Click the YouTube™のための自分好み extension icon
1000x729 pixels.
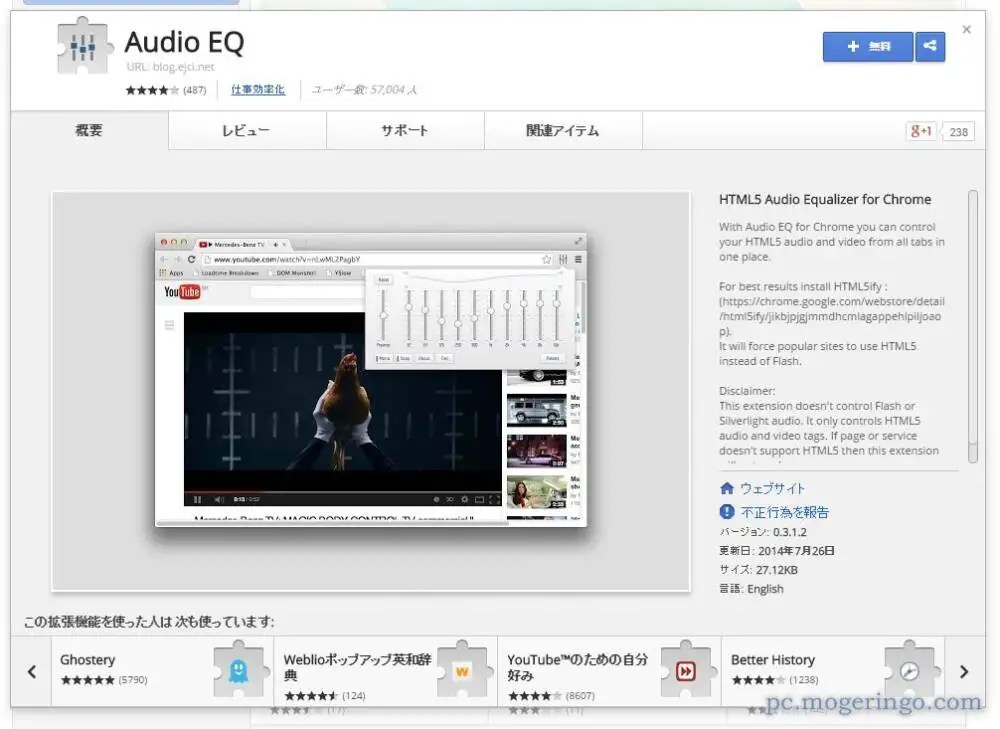[686, 671]
